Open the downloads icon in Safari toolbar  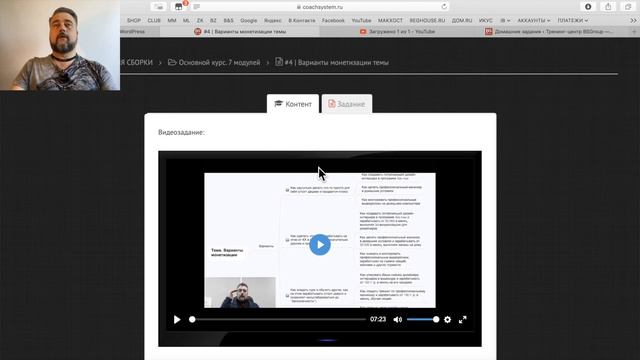[x=588, y=7]
